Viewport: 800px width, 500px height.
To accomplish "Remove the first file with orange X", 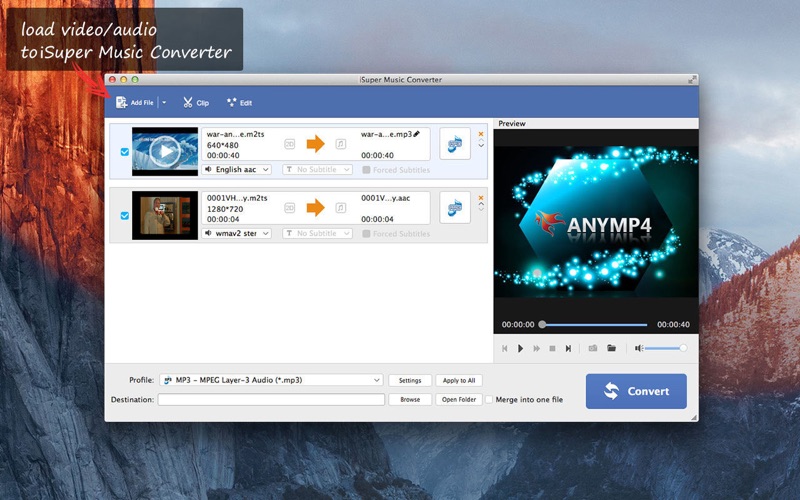I will (481, 134).
